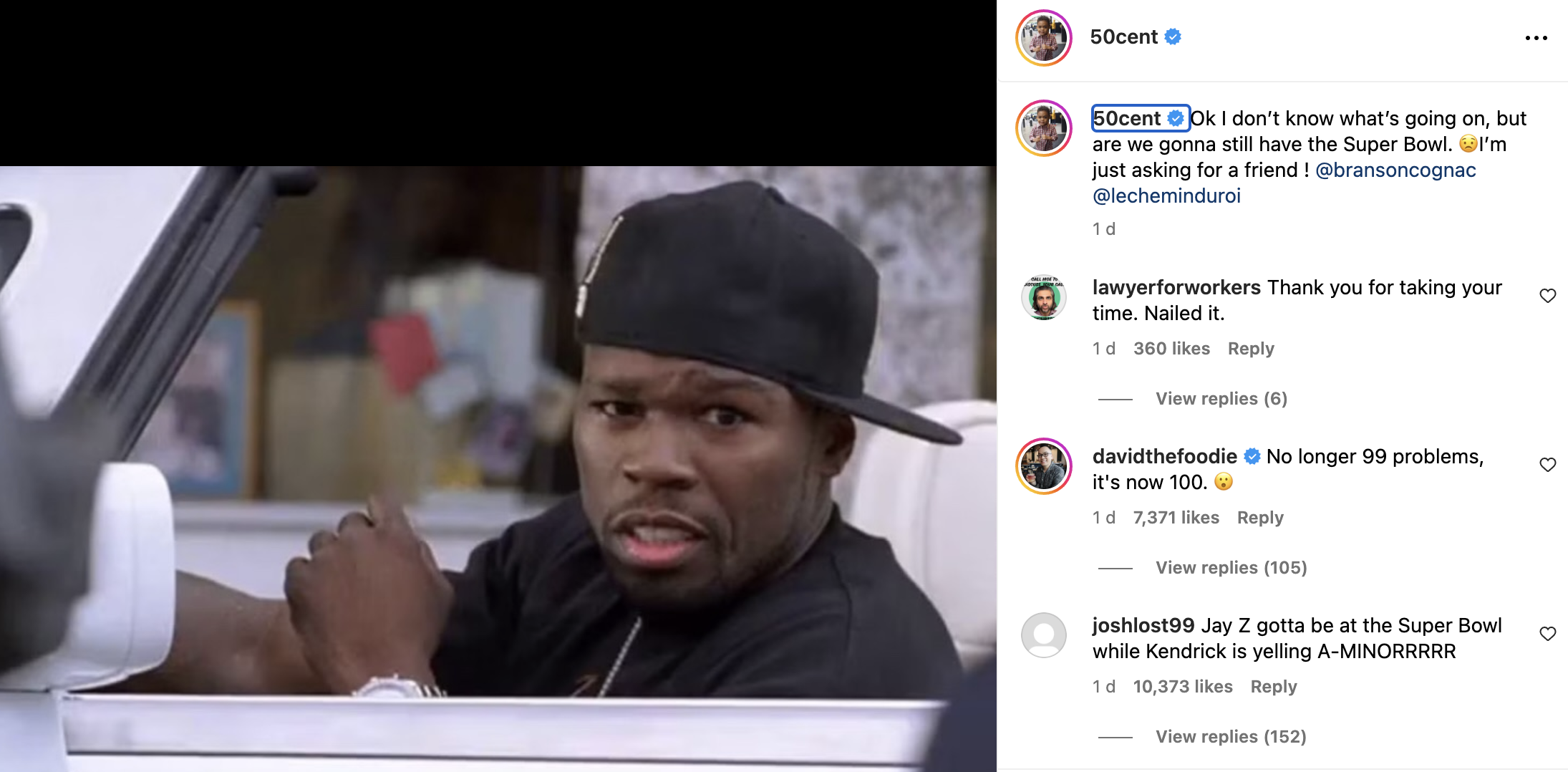Click verified badge next to 50cent header name
Viewport: 1568px width, 772px height.
[1173, 37]
